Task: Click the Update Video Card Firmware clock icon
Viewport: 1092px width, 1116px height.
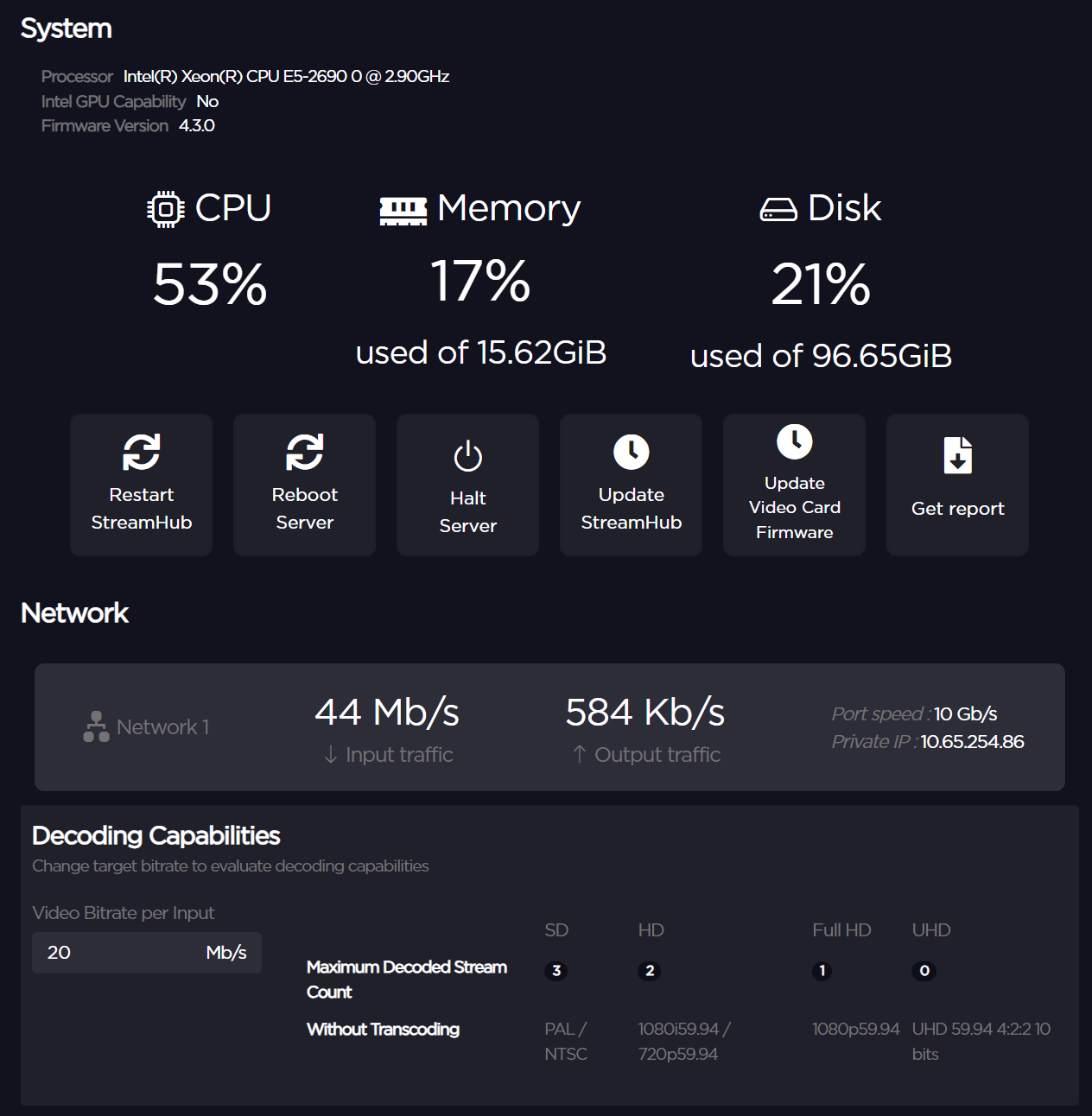Action: [x=793, y=441]
